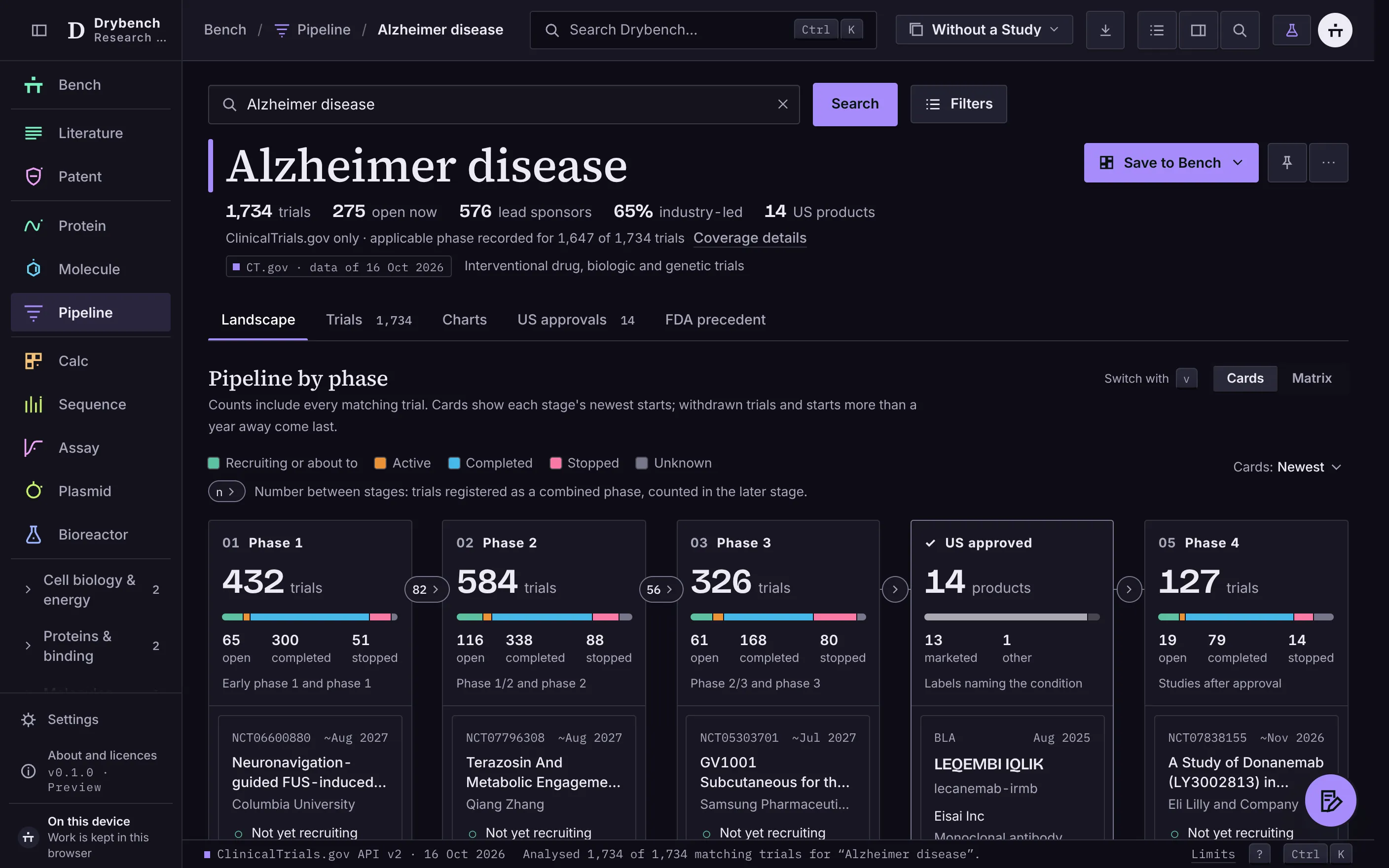Focus the Search Drybench global field

click(x=702, y=30)
